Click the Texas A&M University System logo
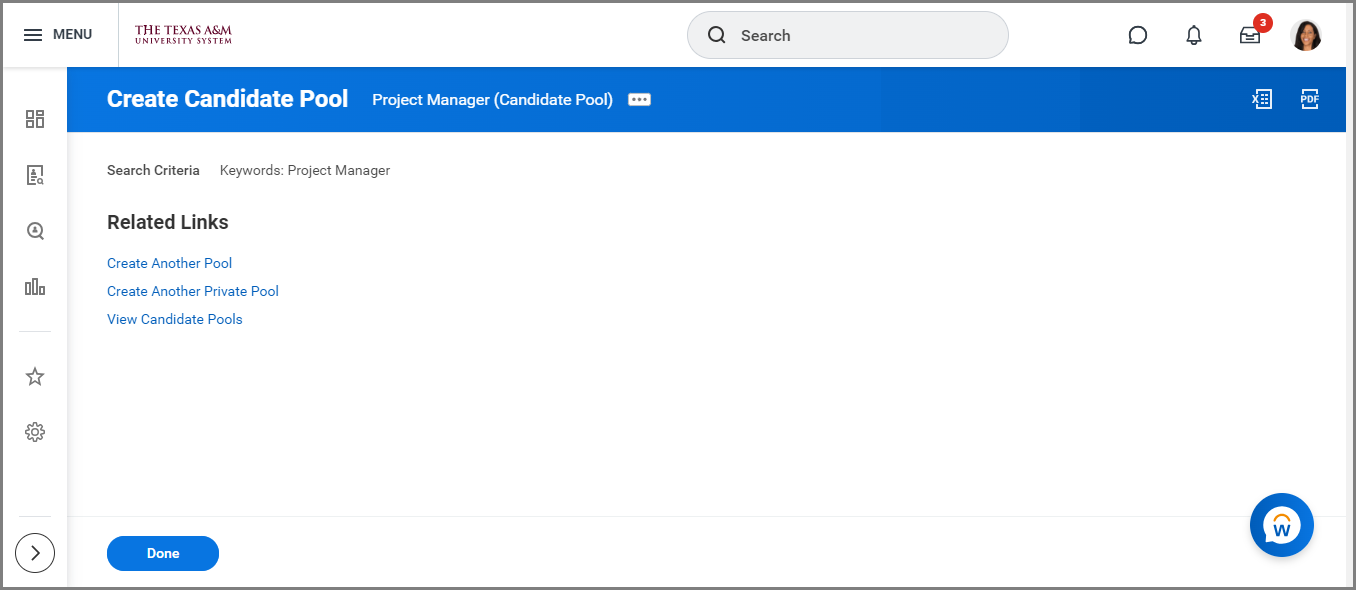The image size is (1356, 590). click(x=183, y=35)
